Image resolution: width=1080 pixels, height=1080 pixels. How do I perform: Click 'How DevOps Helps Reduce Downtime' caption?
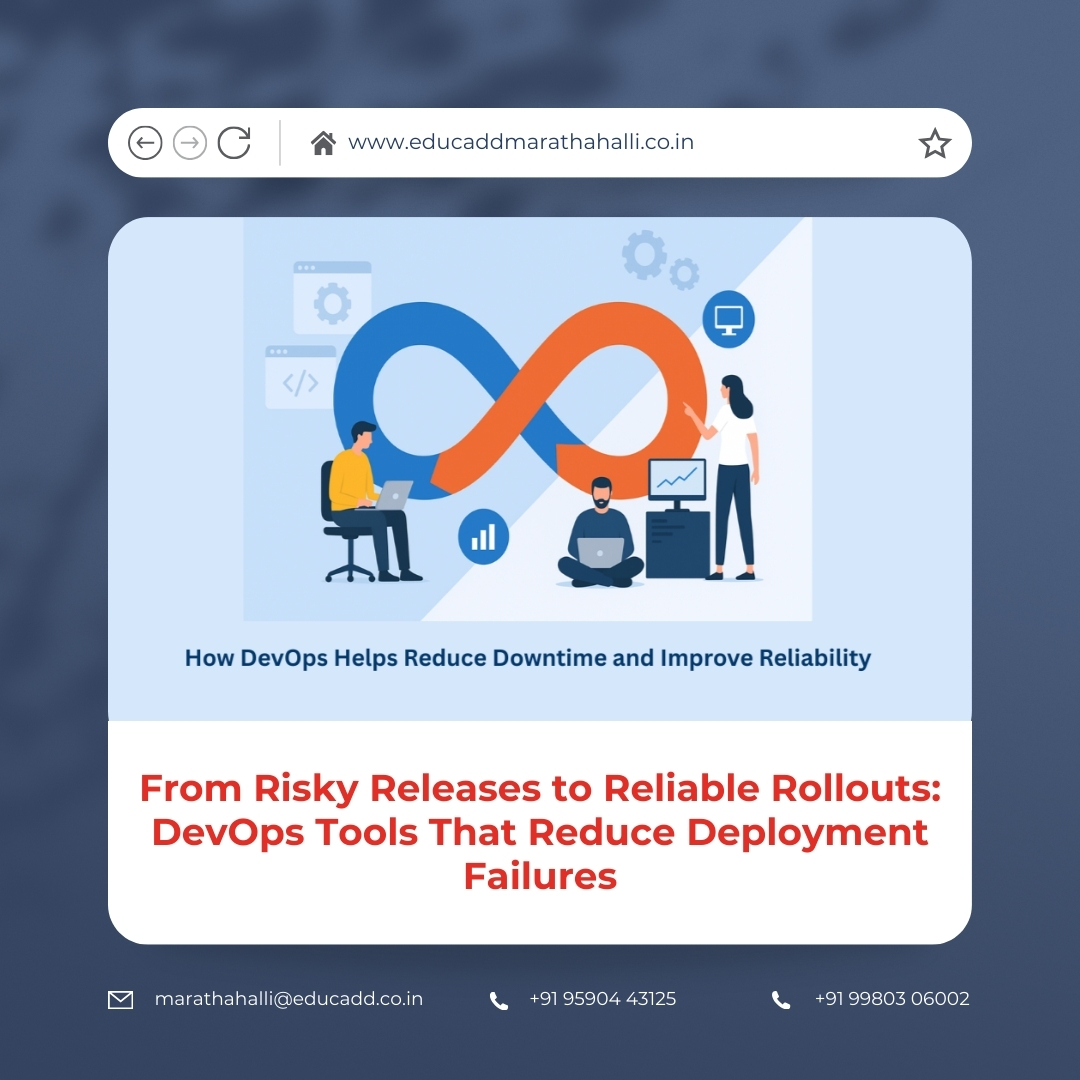pos(528,658)
